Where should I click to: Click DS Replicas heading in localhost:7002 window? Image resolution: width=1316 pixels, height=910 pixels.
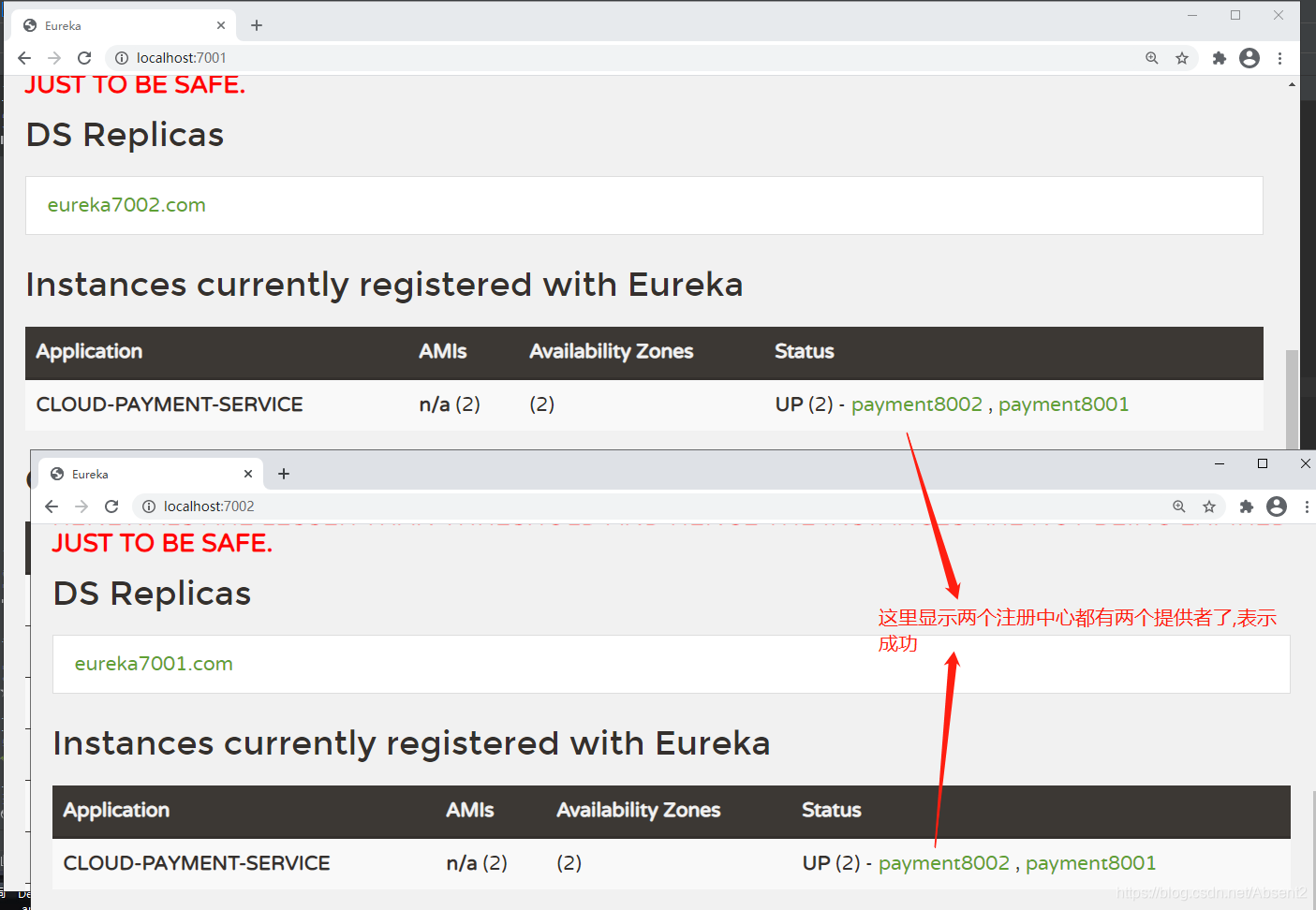pos(153,594)
